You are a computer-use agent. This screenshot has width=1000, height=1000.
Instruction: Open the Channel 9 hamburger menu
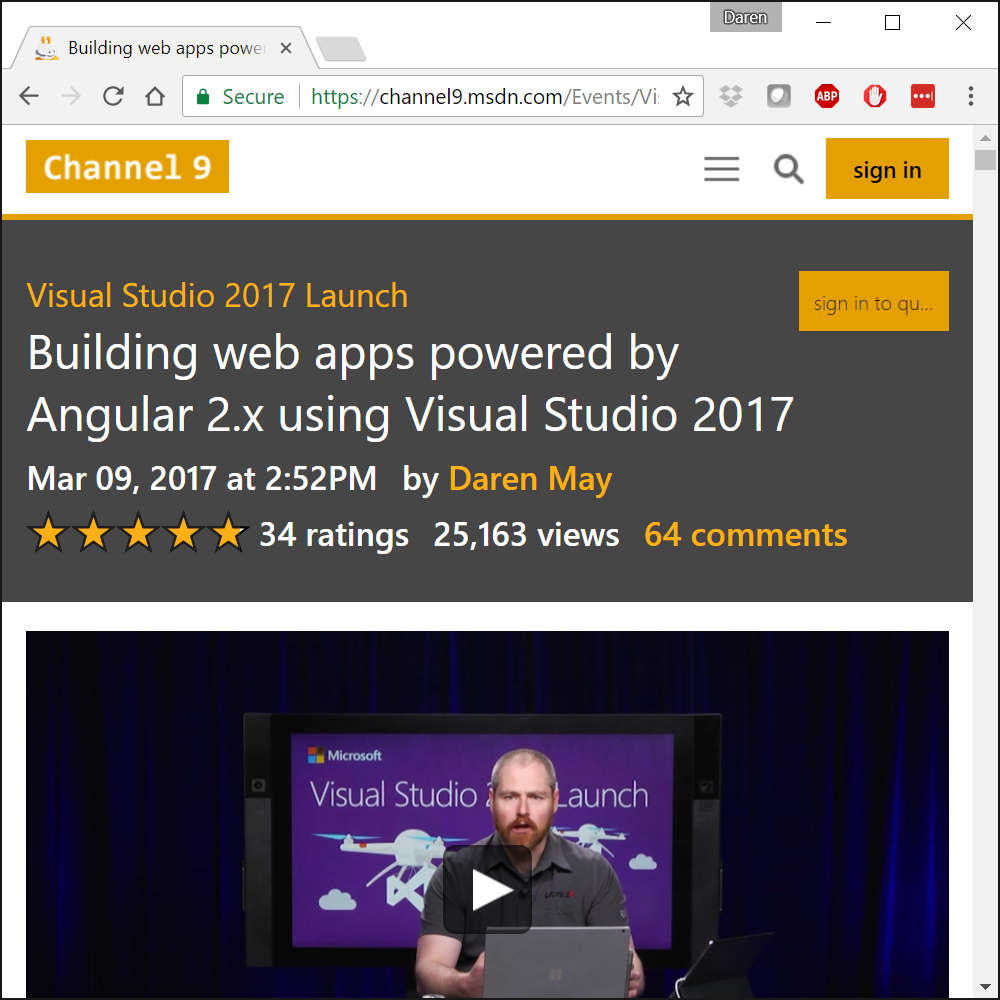[x=721, y=169]
